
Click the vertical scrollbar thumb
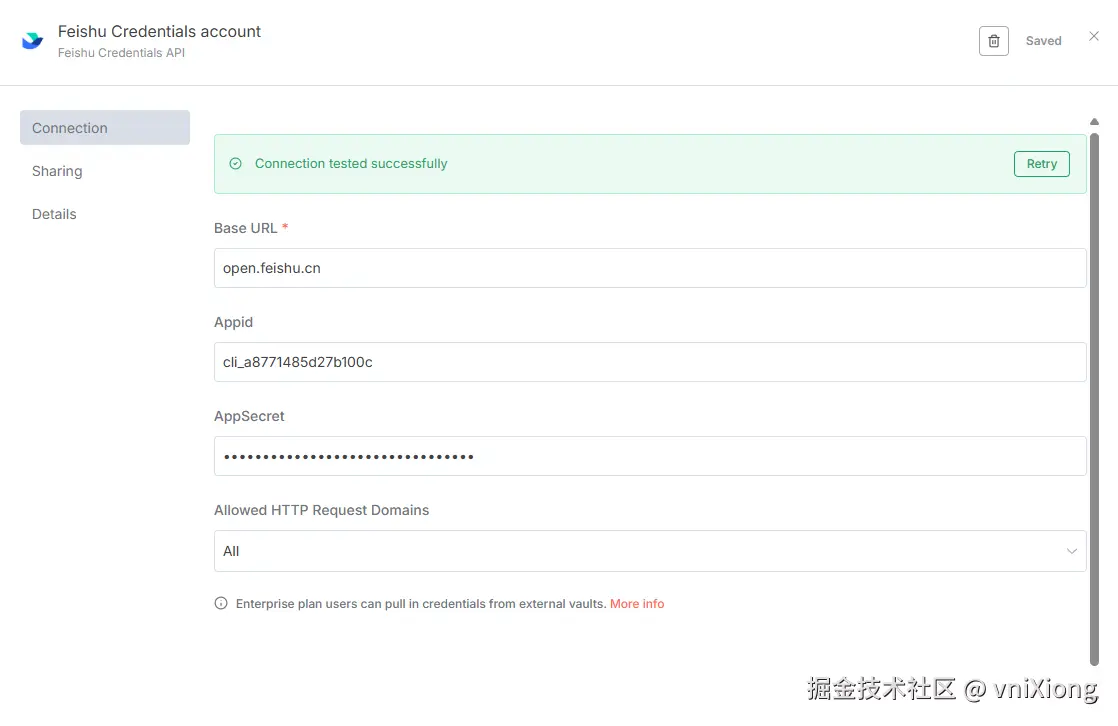click(1094, 399)
